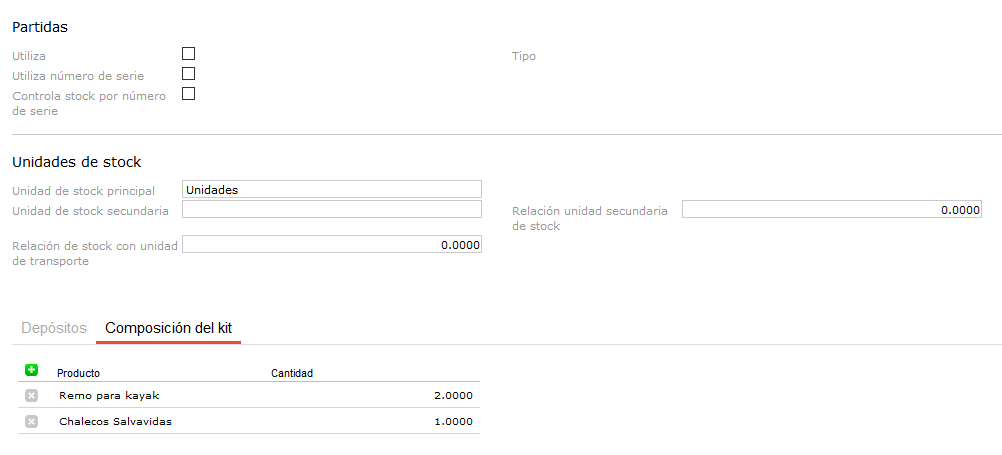Select Remo para kayak product cell
Viewport: 1002px width, 455px height.
point(109,396)
